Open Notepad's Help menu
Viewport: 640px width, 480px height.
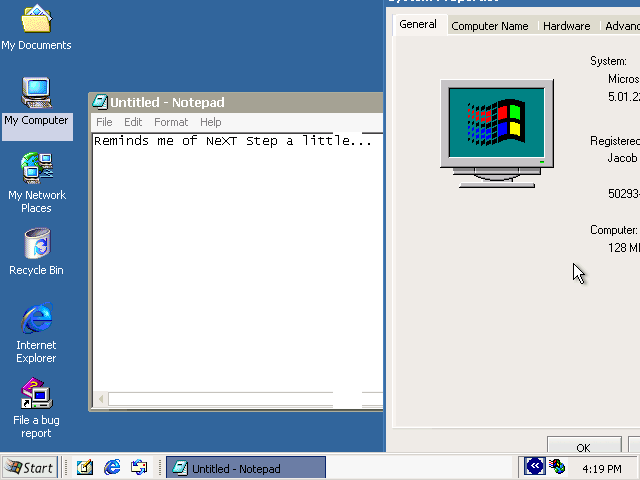click(211, 122)
